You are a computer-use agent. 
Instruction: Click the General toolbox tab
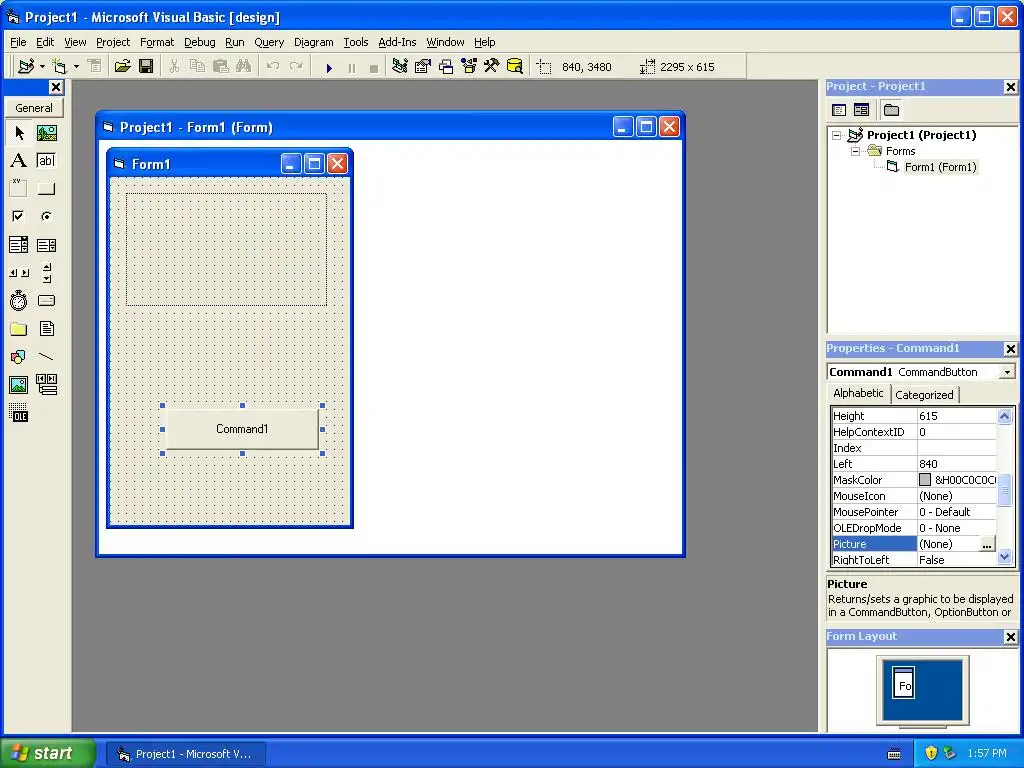tap(34, 108)
